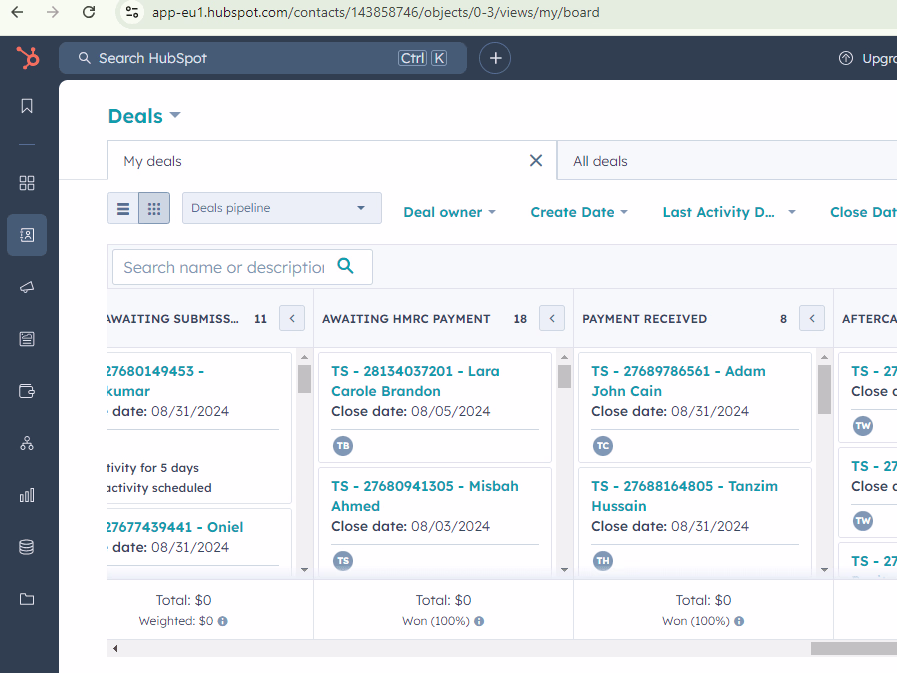Open the Workspaces grid sidebar icon

pyautogui.click(x=27, y=183)
